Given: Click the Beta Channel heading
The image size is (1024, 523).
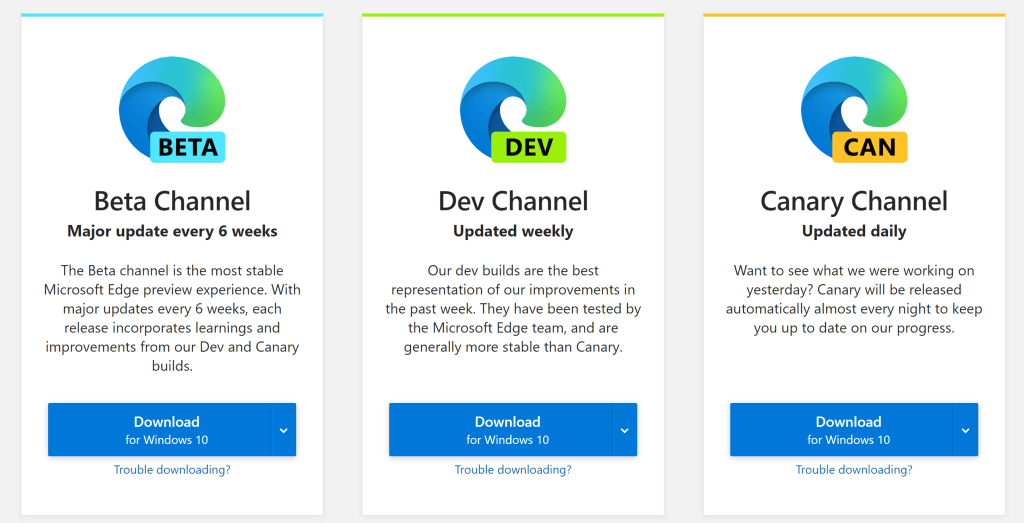Looking at the screenshot, I should pos(172,201).
